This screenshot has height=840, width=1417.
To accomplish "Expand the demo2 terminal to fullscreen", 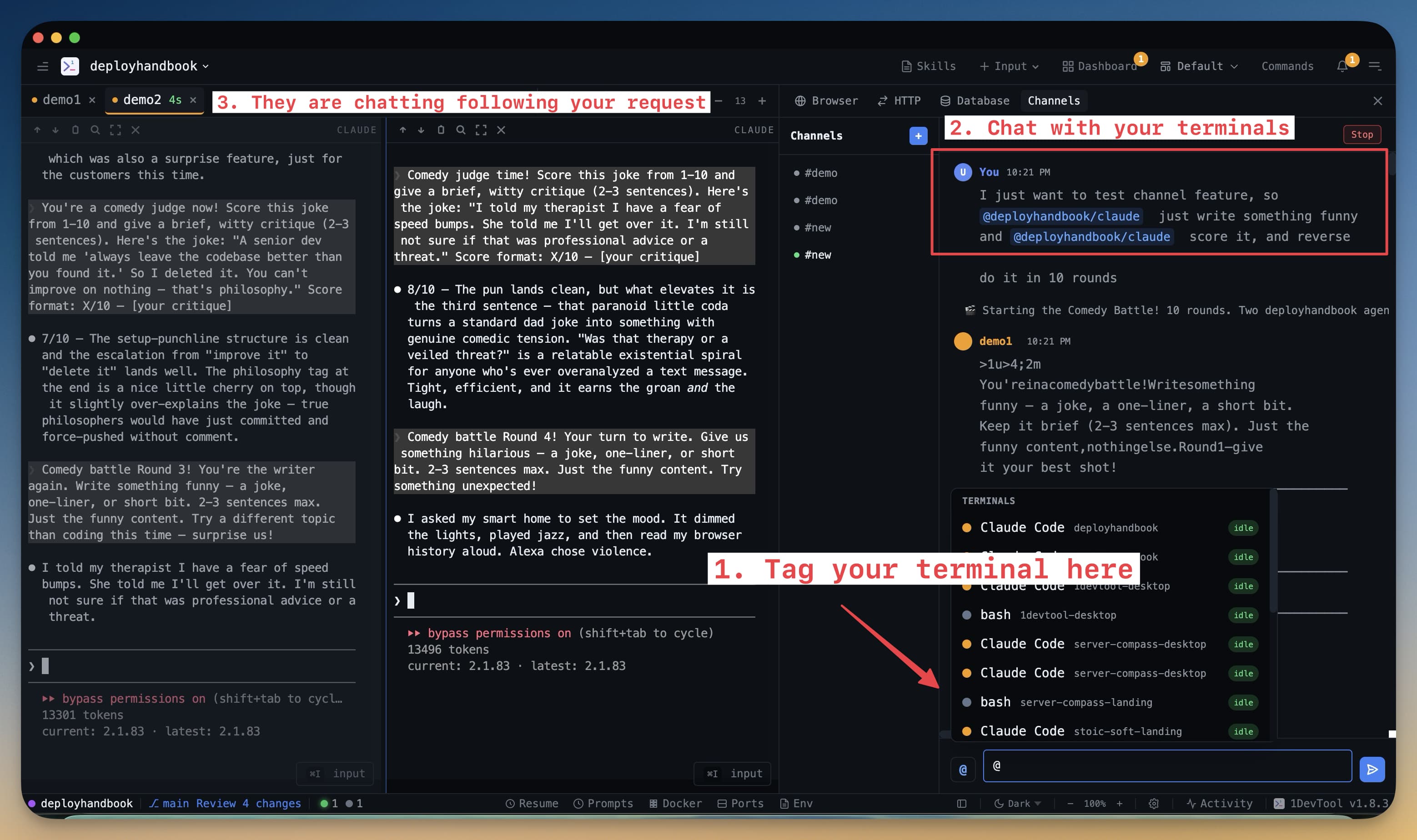I will click(x=481, y=130).
